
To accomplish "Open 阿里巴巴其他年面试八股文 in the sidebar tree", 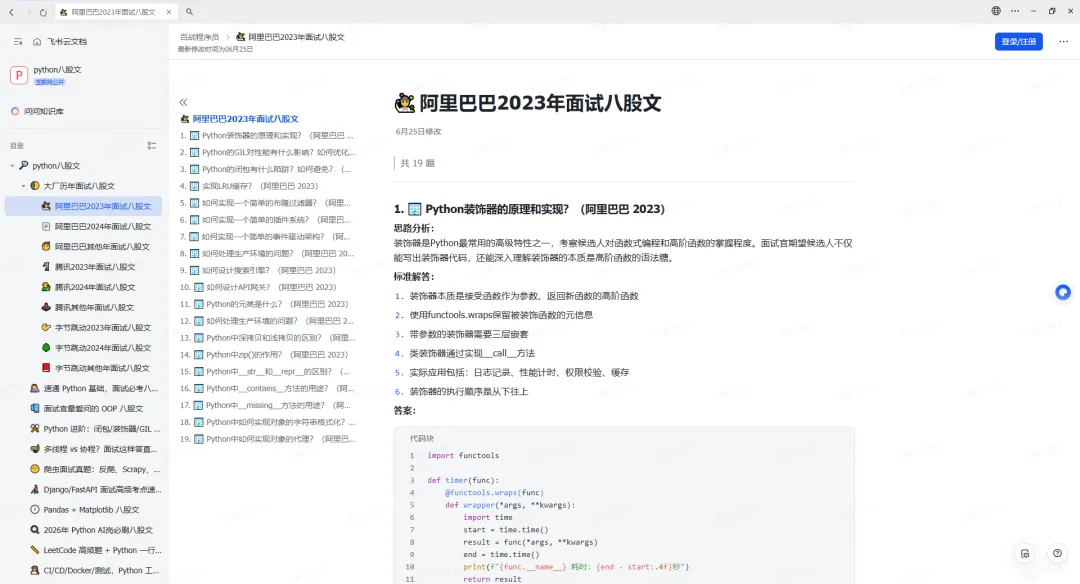I will pos(102,247).
